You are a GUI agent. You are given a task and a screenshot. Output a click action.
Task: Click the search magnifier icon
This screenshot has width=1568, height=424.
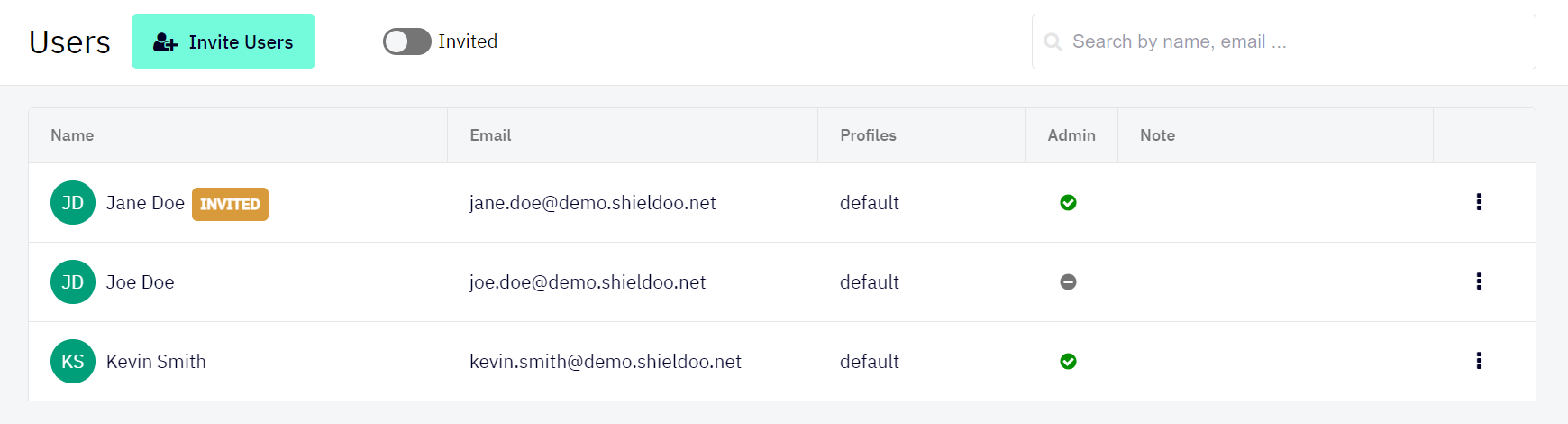1053,41
